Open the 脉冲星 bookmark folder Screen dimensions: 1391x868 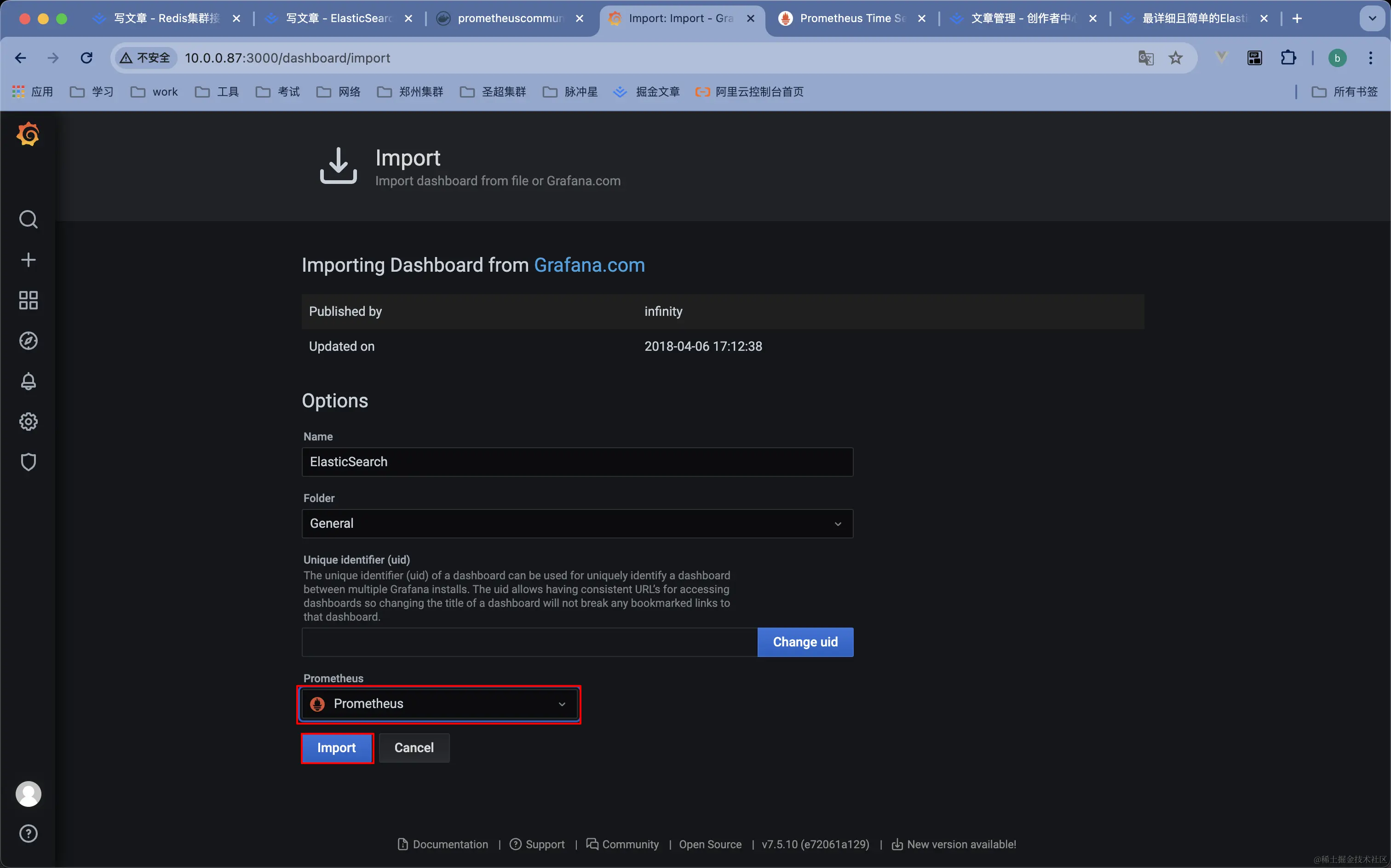(x=570, y=92)
